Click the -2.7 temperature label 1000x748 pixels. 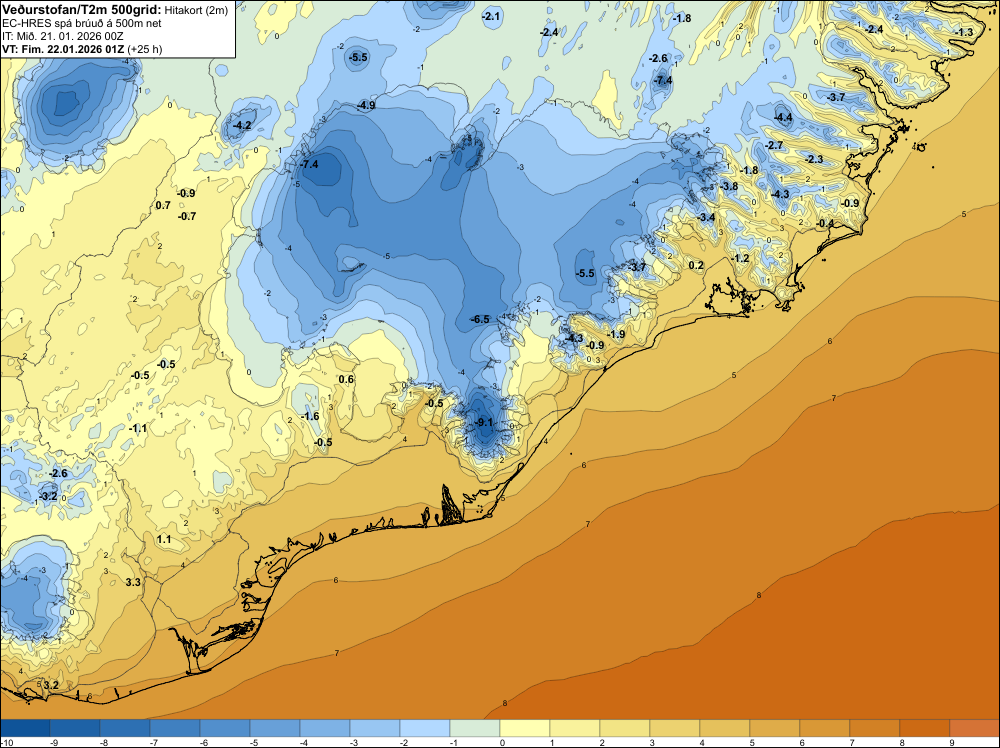tap(774, 146)
